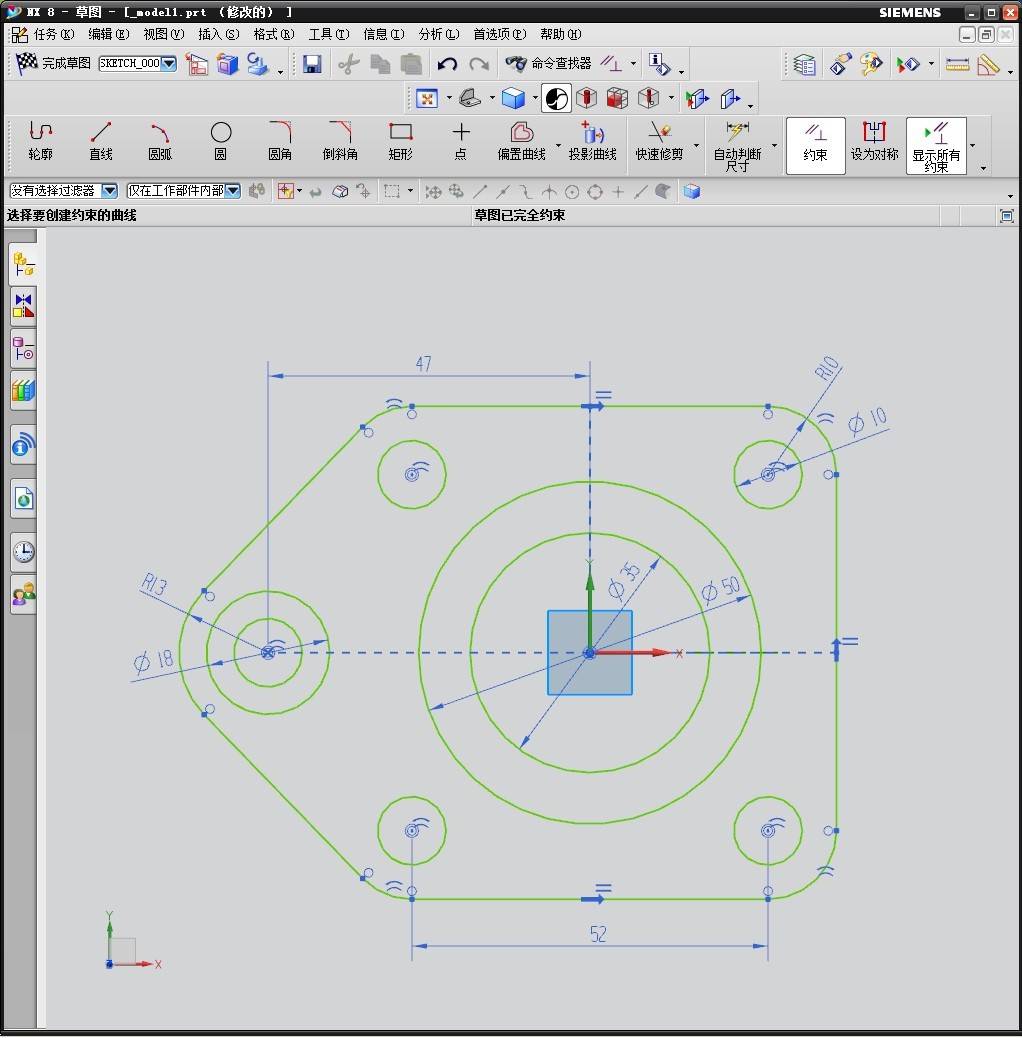This screenshot has height=1038, width=1022.
Task: Open the Part Navigator sidebar tab
Action: point(23,348)
